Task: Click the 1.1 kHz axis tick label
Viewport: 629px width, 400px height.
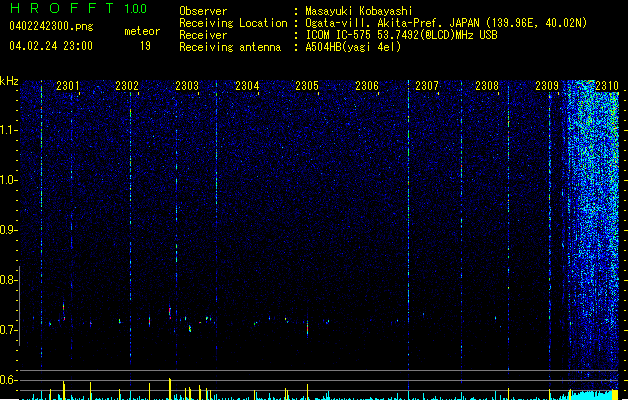Action: [x=9, y=130]
